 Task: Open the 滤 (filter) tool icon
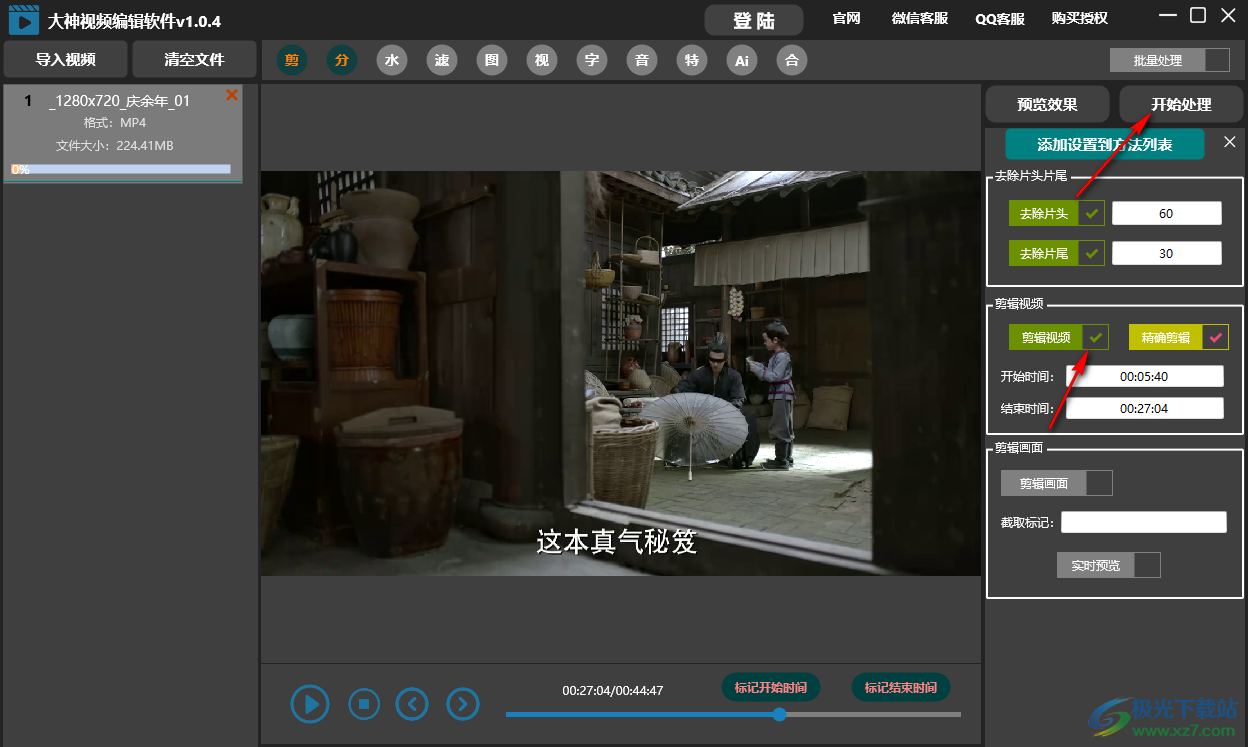(442, 60)
